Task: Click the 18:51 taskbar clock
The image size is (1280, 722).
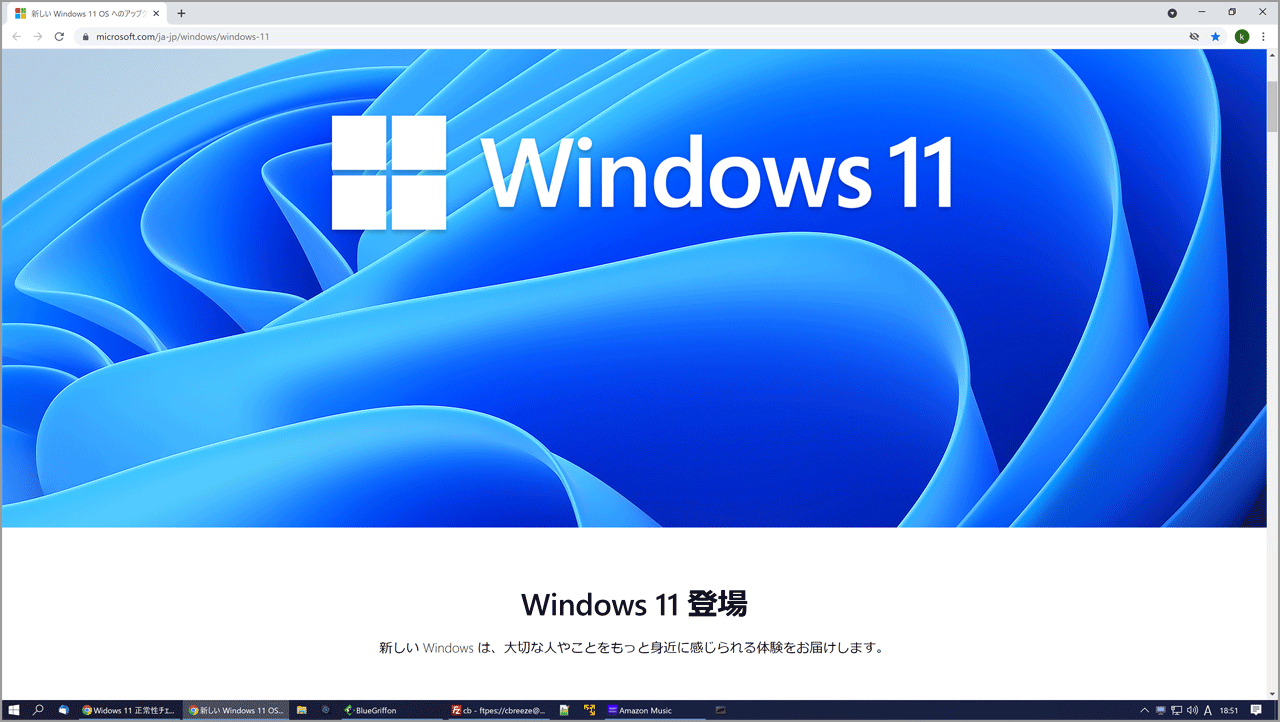Action: [x=1229, y=710]
